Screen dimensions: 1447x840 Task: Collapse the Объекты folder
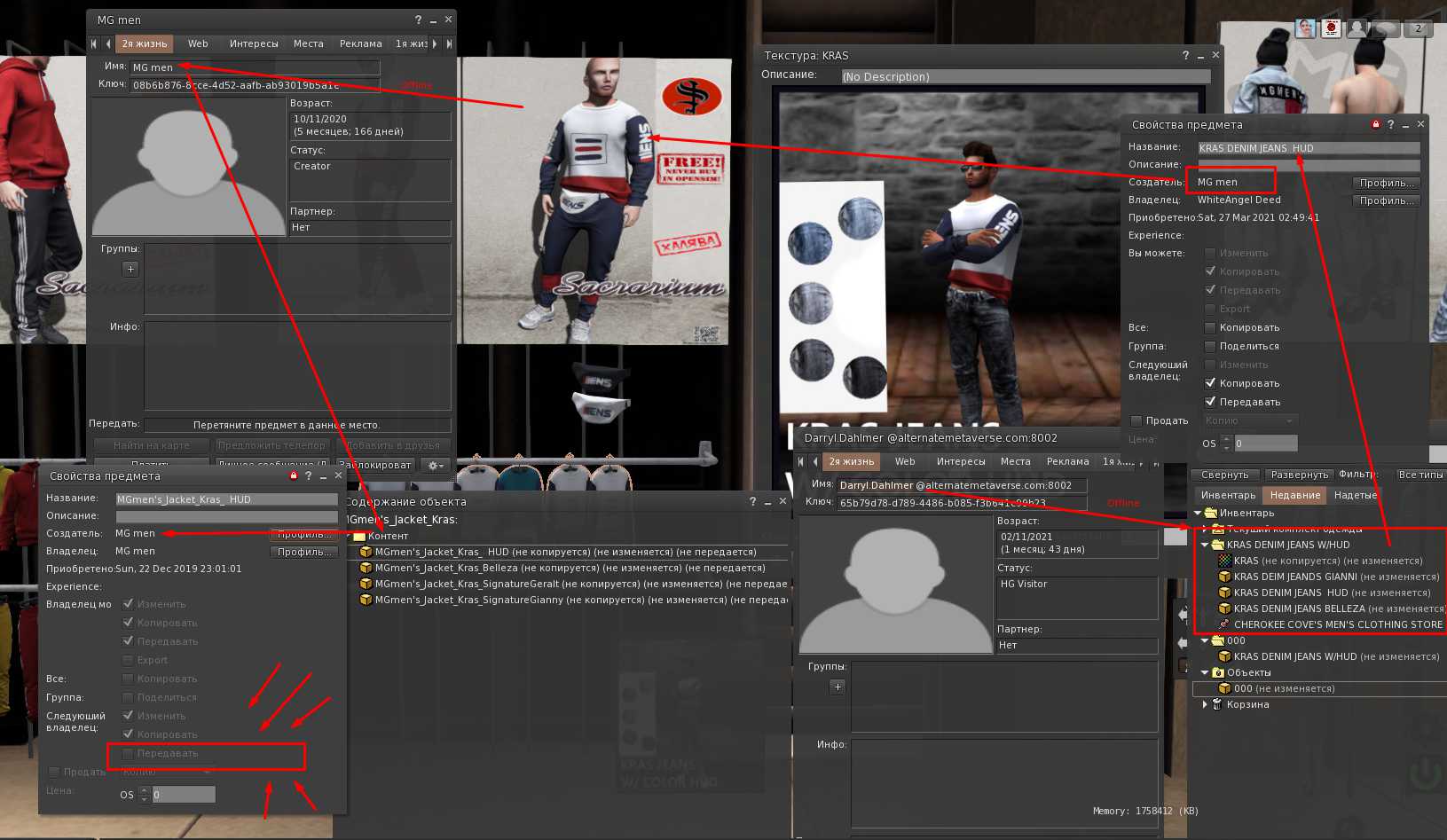point(1205,672)
